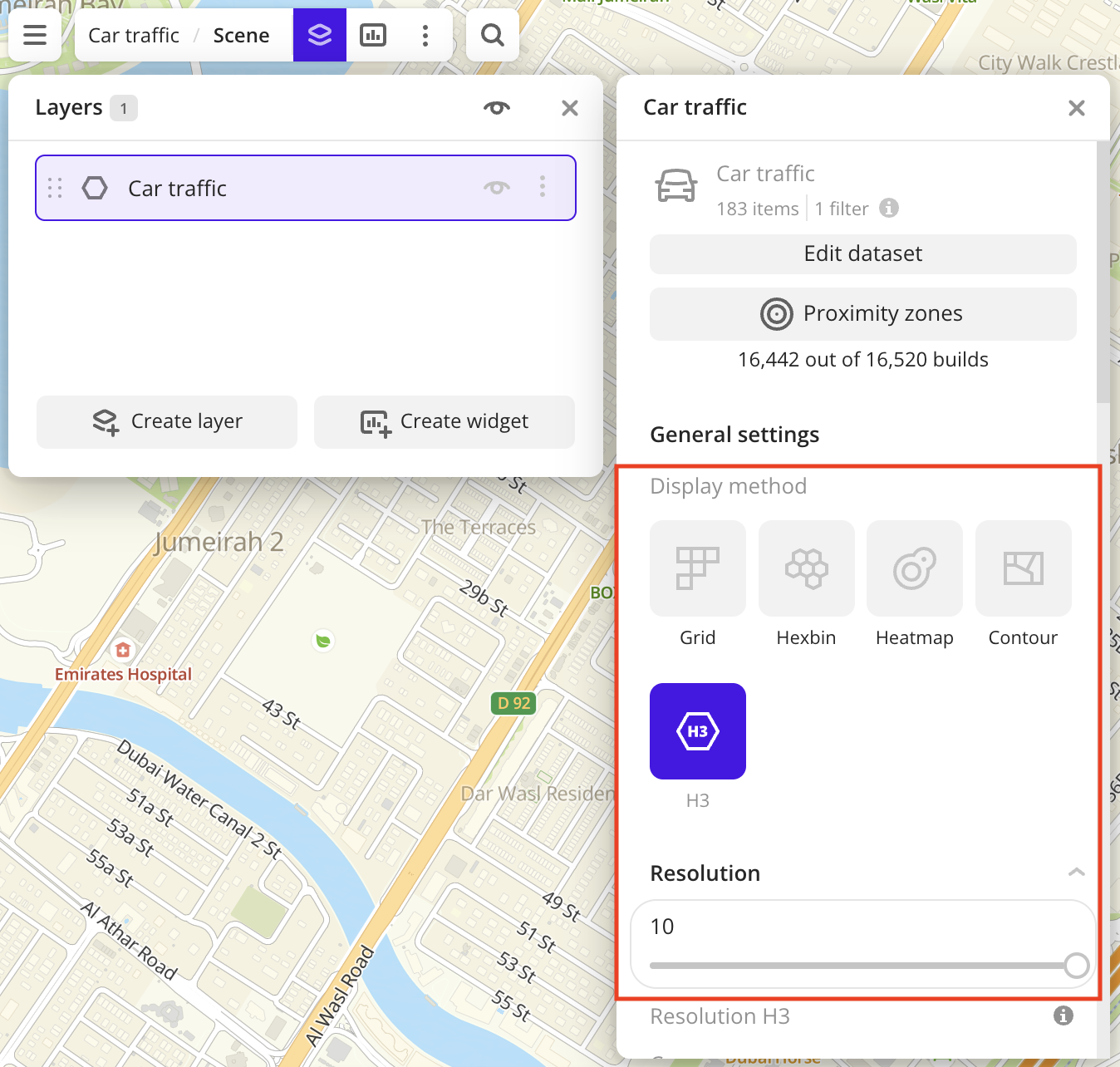Open the three-dot scene options menu
This screenshot has width=1120, height=1067.
click(425, 35)
